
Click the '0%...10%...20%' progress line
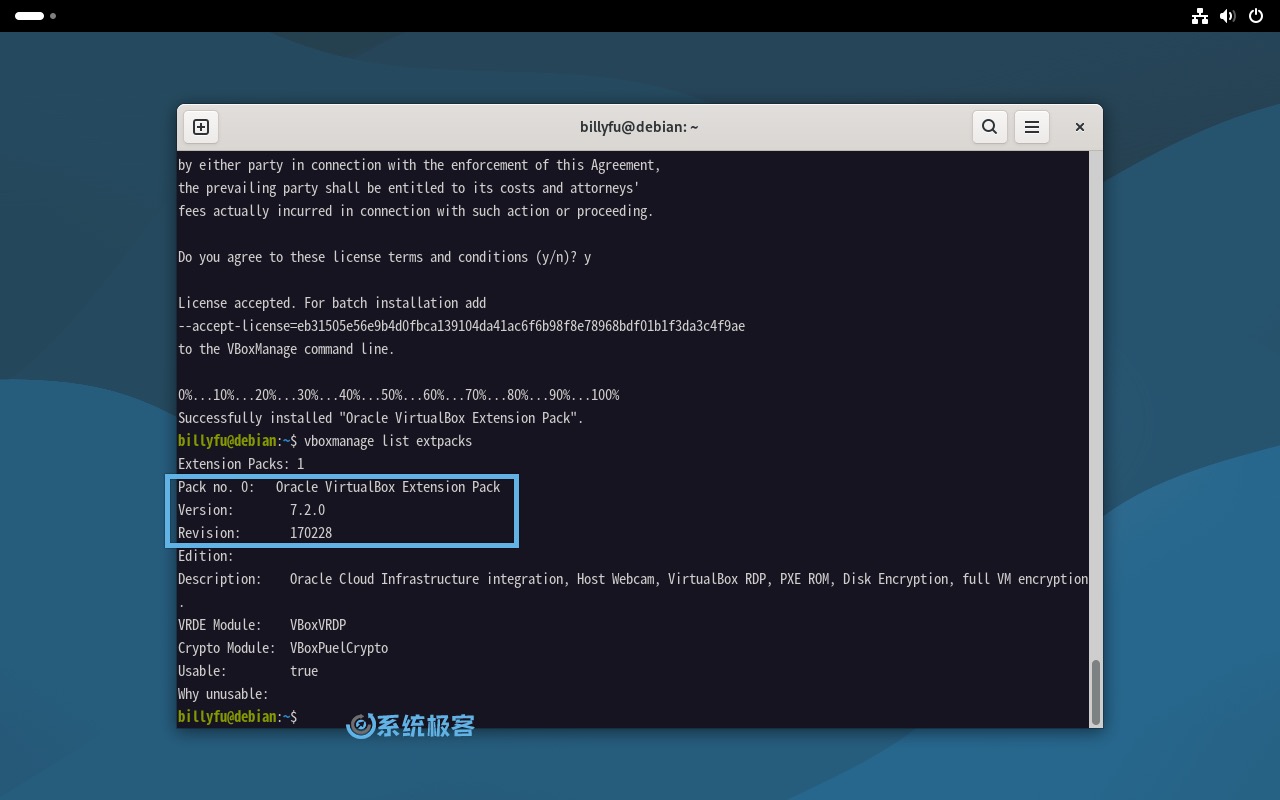click(x=399, y=395)
